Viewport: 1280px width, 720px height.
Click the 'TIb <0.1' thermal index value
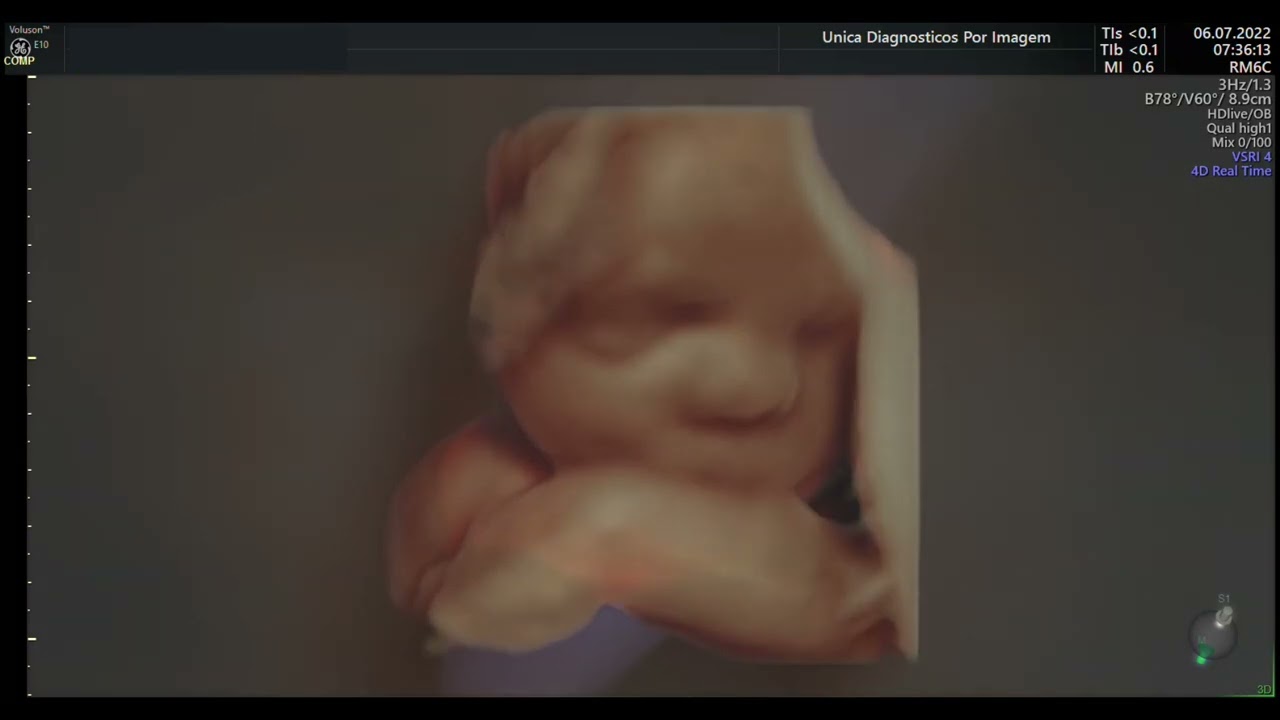click(1129, 50)
